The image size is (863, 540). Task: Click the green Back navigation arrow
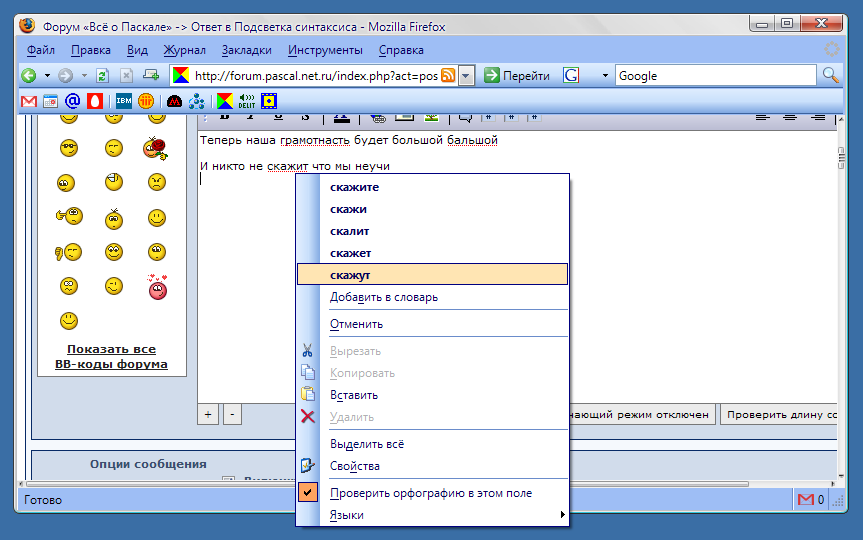click(x=30, y=76)
